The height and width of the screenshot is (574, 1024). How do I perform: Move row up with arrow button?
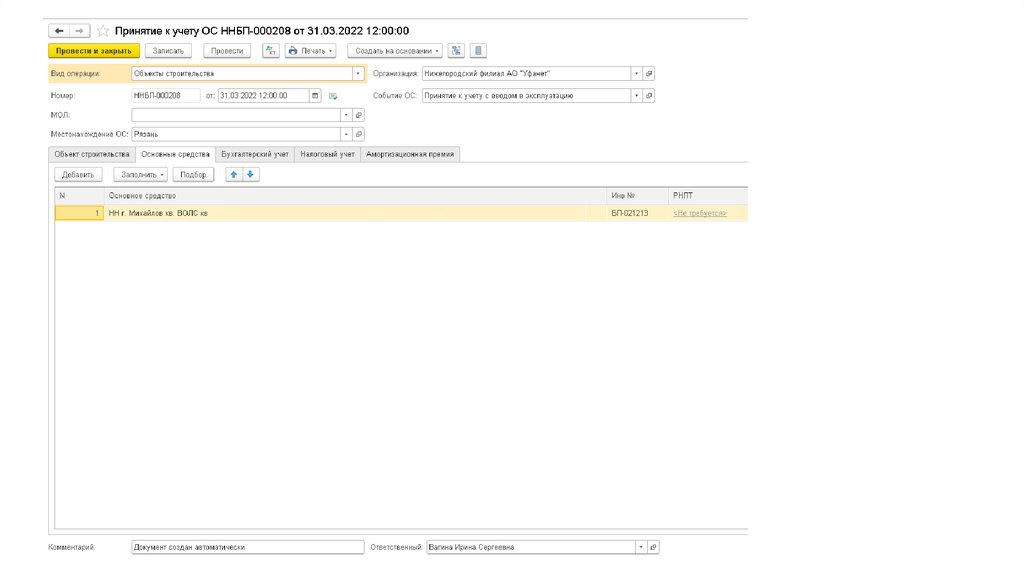coord(234,174)
